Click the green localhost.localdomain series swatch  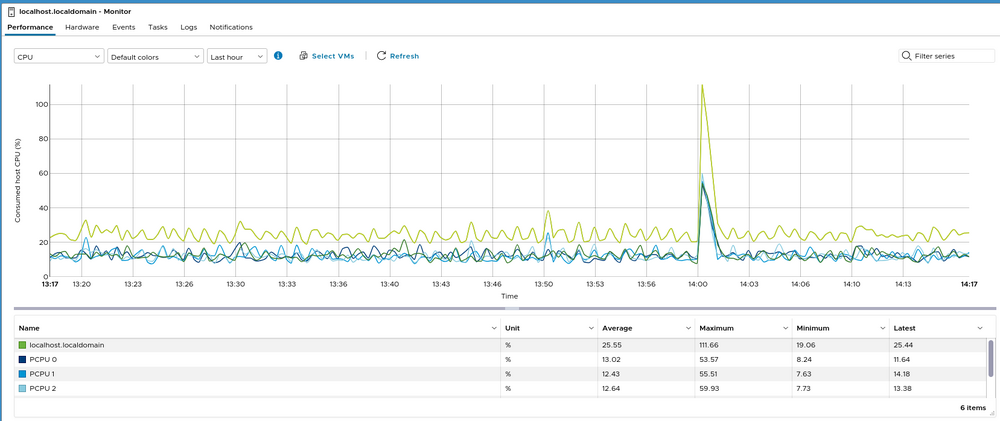(x=22, y=345)
